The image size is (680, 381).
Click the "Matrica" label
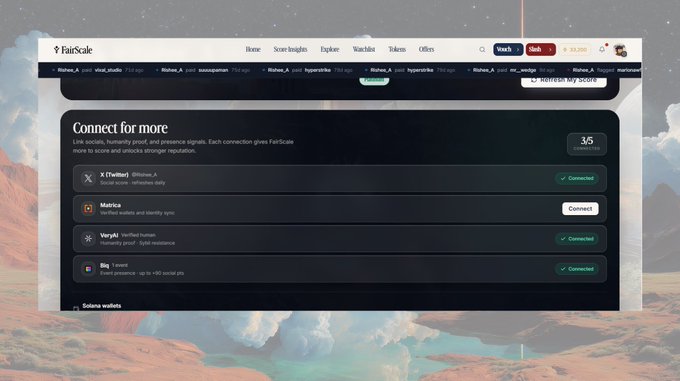coord(110,205)
